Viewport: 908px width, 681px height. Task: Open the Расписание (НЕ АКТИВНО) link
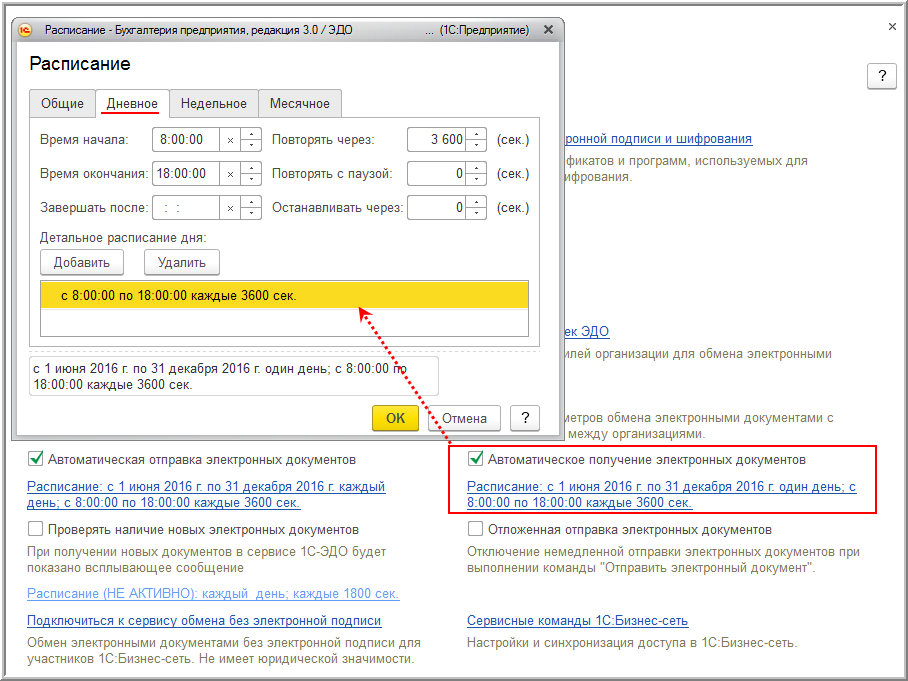tap(213, 594)
